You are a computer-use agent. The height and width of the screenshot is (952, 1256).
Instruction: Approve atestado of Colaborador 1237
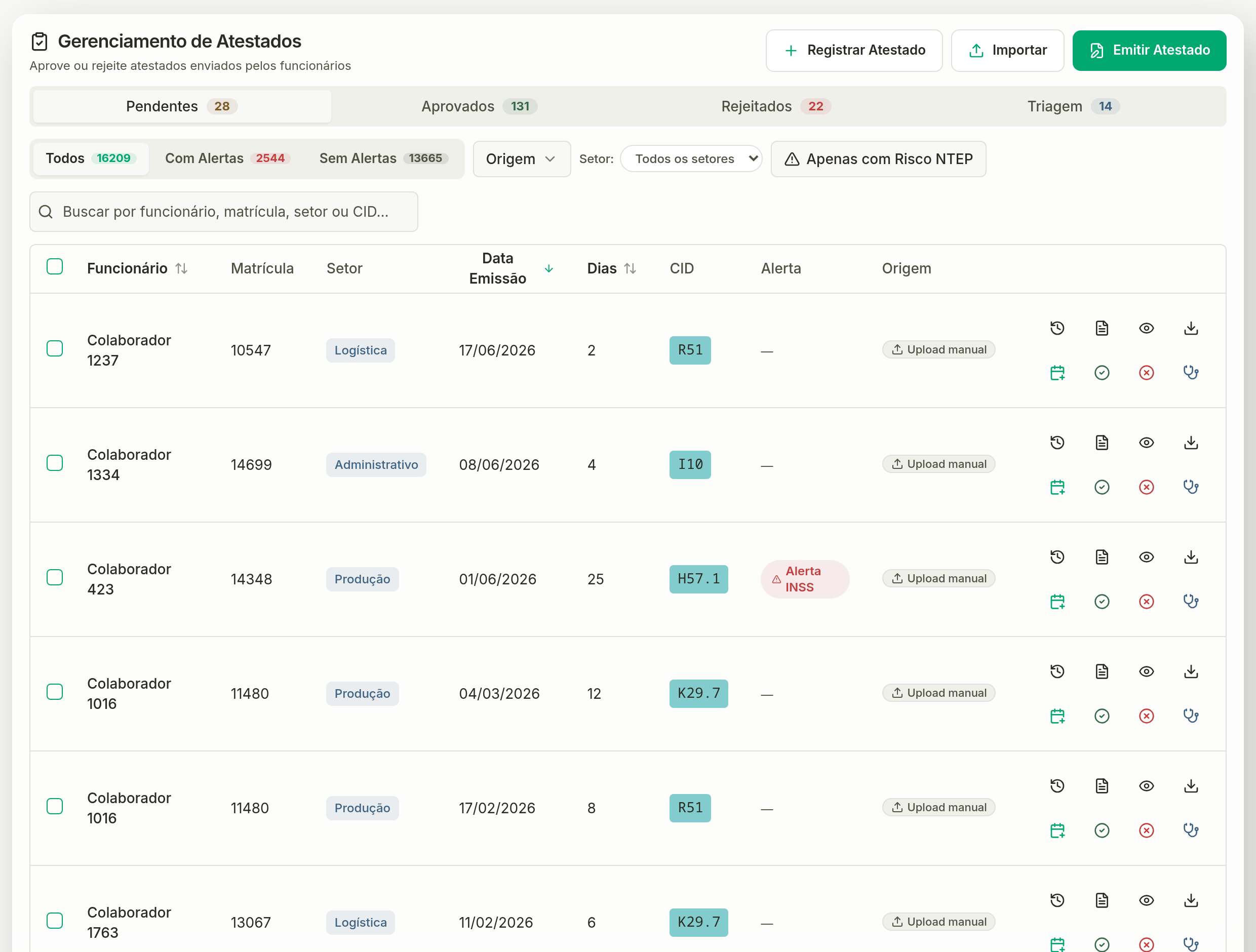click(x=1102, y=373)
